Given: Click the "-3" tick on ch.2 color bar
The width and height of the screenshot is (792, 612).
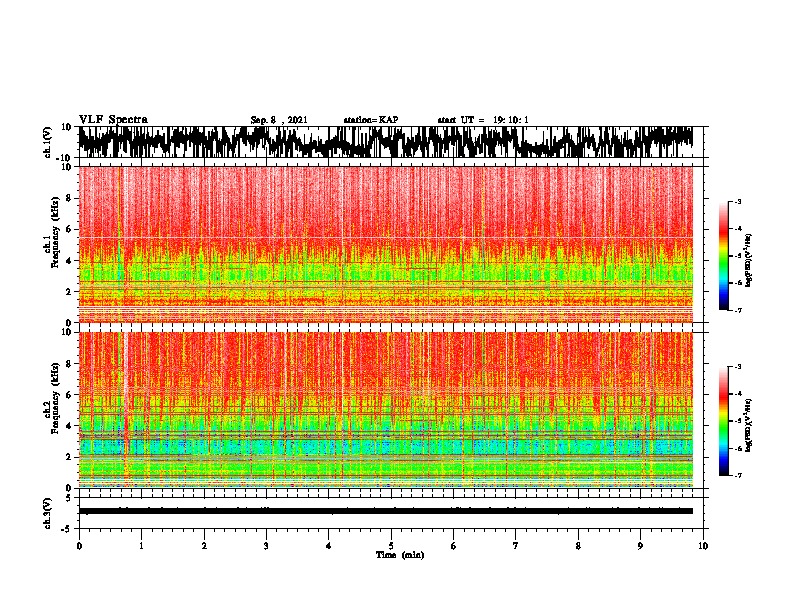Looking at the screenshot, I should tap(738, 367).
